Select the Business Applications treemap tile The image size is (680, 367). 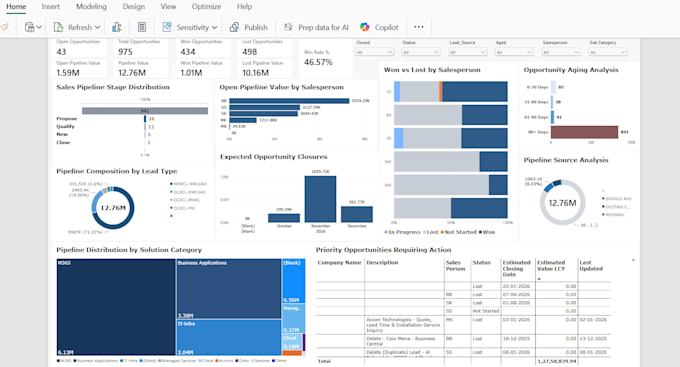(x=229, y=289)
